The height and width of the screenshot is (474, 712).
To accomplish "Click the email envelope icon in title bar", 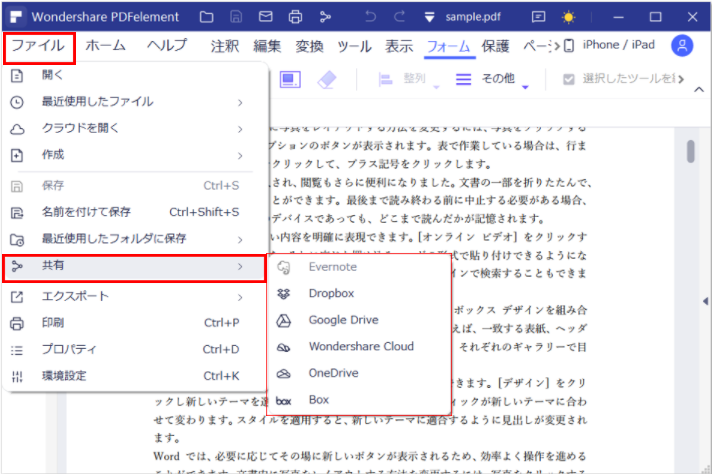I will [x=266, y=17].
